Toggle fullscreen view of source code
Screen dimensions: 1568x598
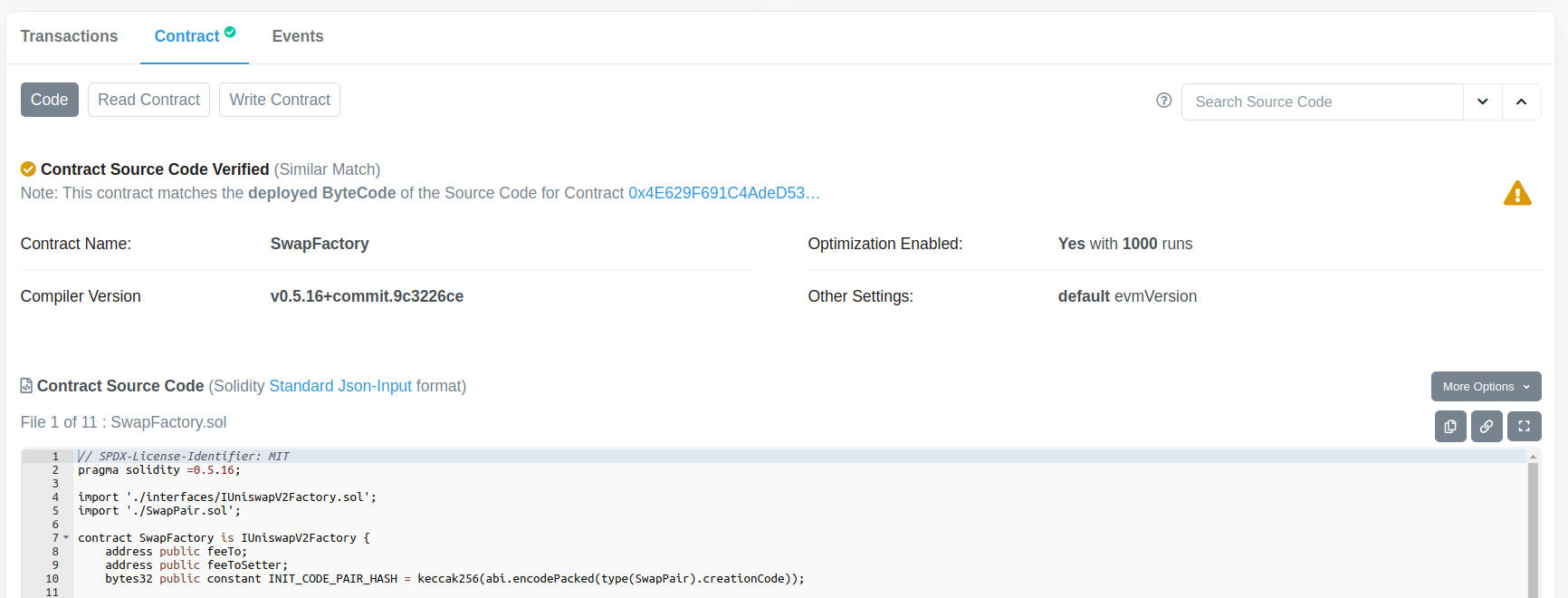(1524, 426)
